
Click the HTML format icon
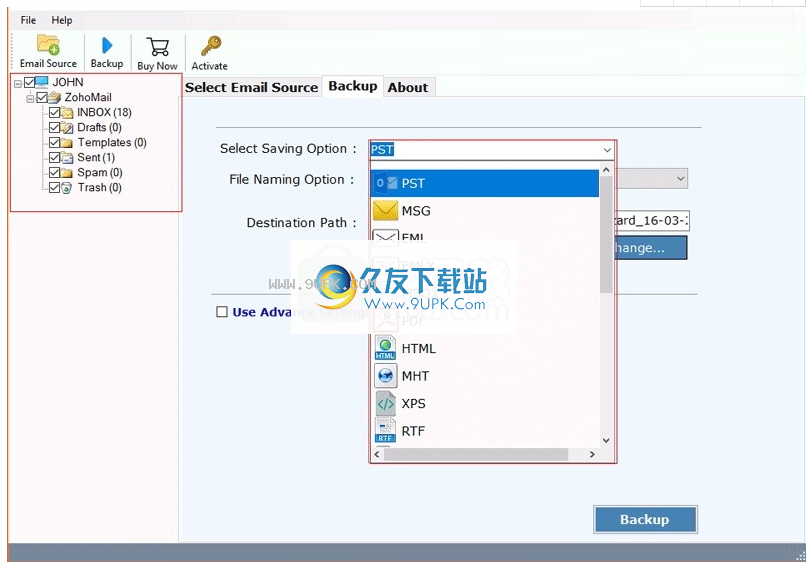(x=385, y=348)
